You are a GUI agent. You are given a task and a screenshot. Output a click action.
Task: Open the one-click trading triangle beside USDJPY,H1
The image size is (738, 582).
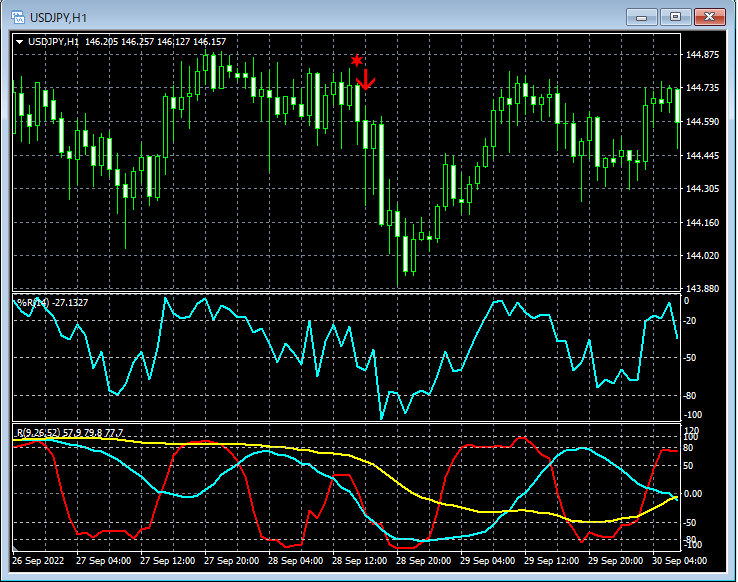pyautogui.click(x=20, y=42)
